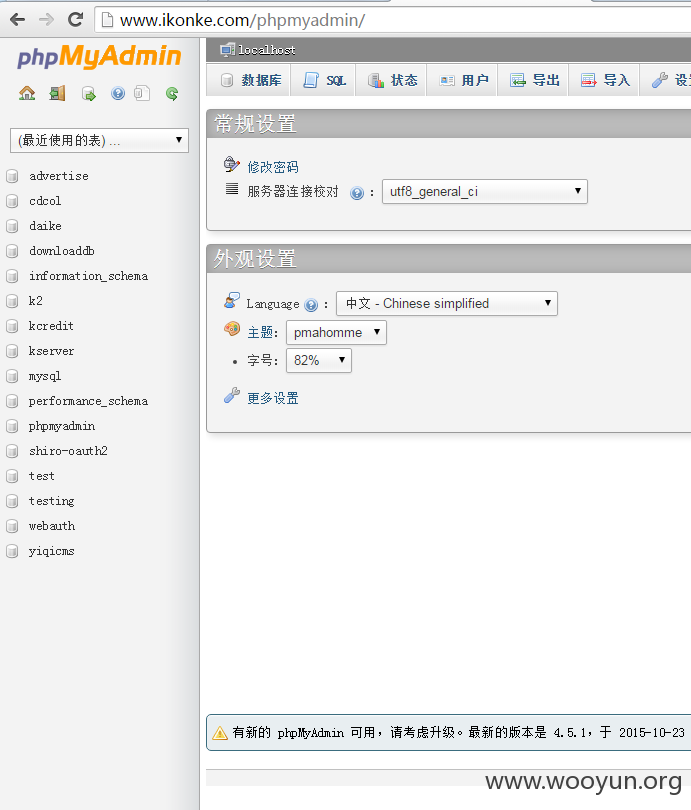Click the k2 database icon
The height and width of the screenshot is (810, 691).
tap(12, 301)
